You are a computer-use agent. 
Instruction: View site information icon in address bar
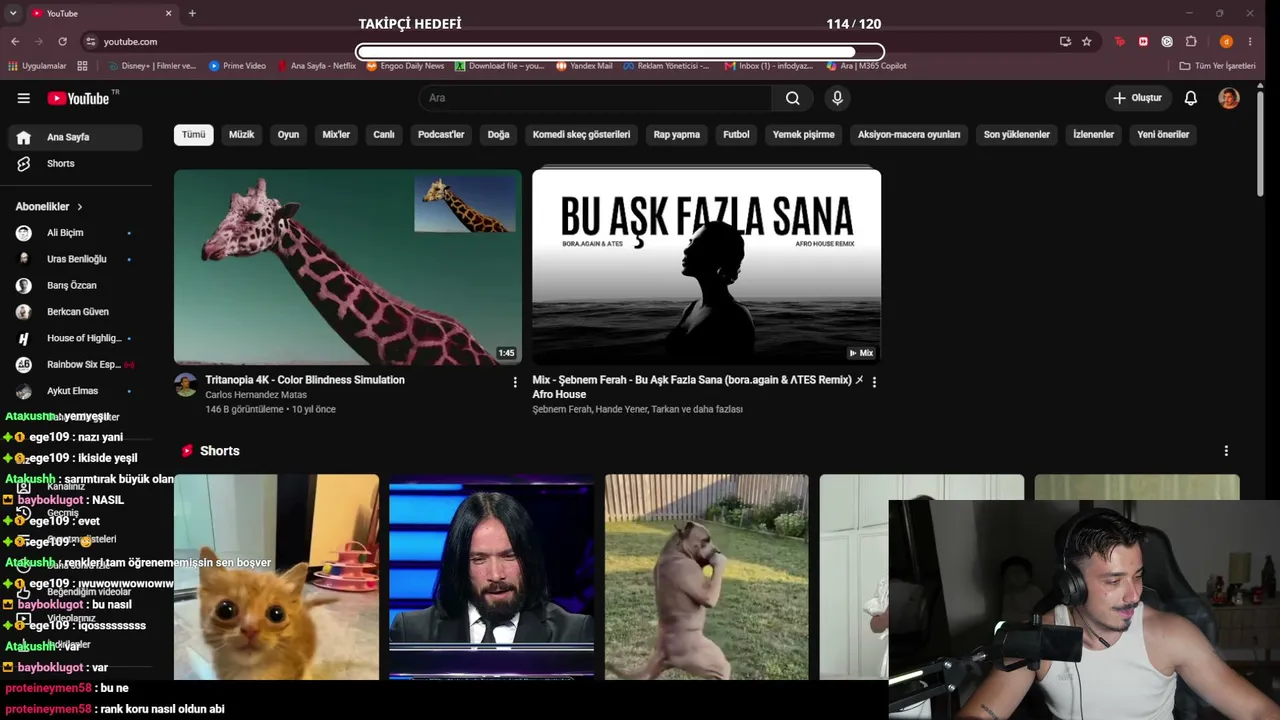(90, 41)
